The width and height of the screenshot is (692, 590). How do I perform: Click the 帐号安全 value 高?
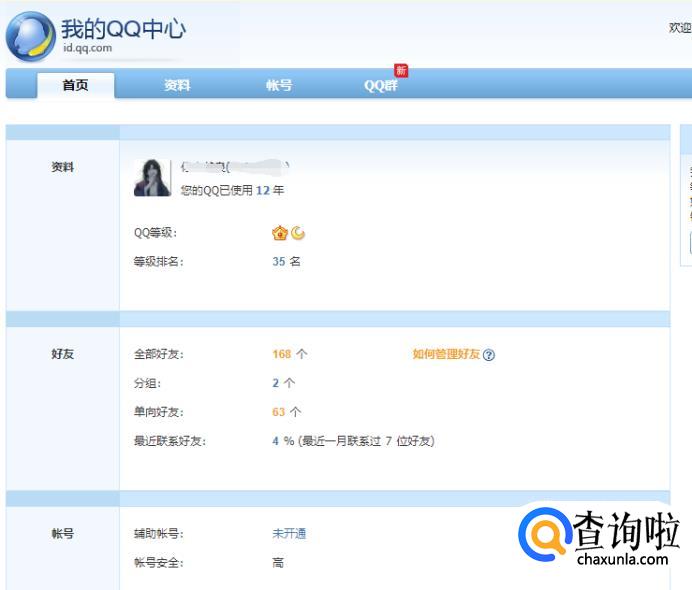(278, 563)
